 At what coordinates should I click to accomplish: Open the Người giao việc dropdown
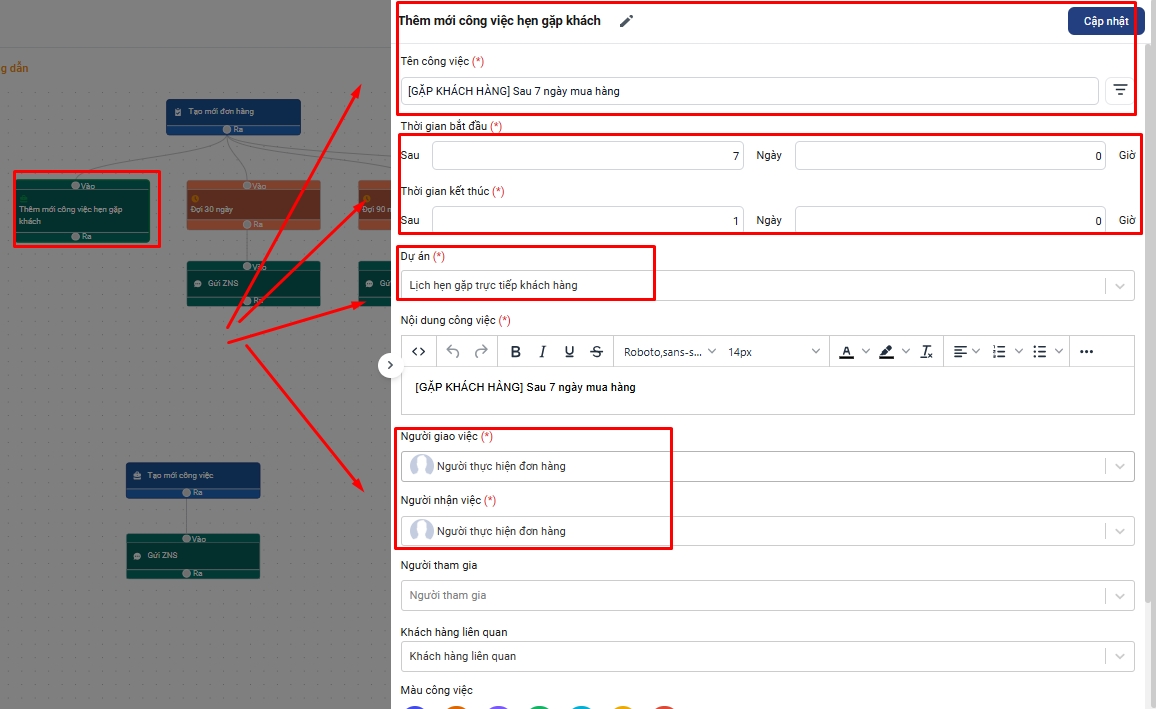pyautogui.click(x=1119, y=466)
